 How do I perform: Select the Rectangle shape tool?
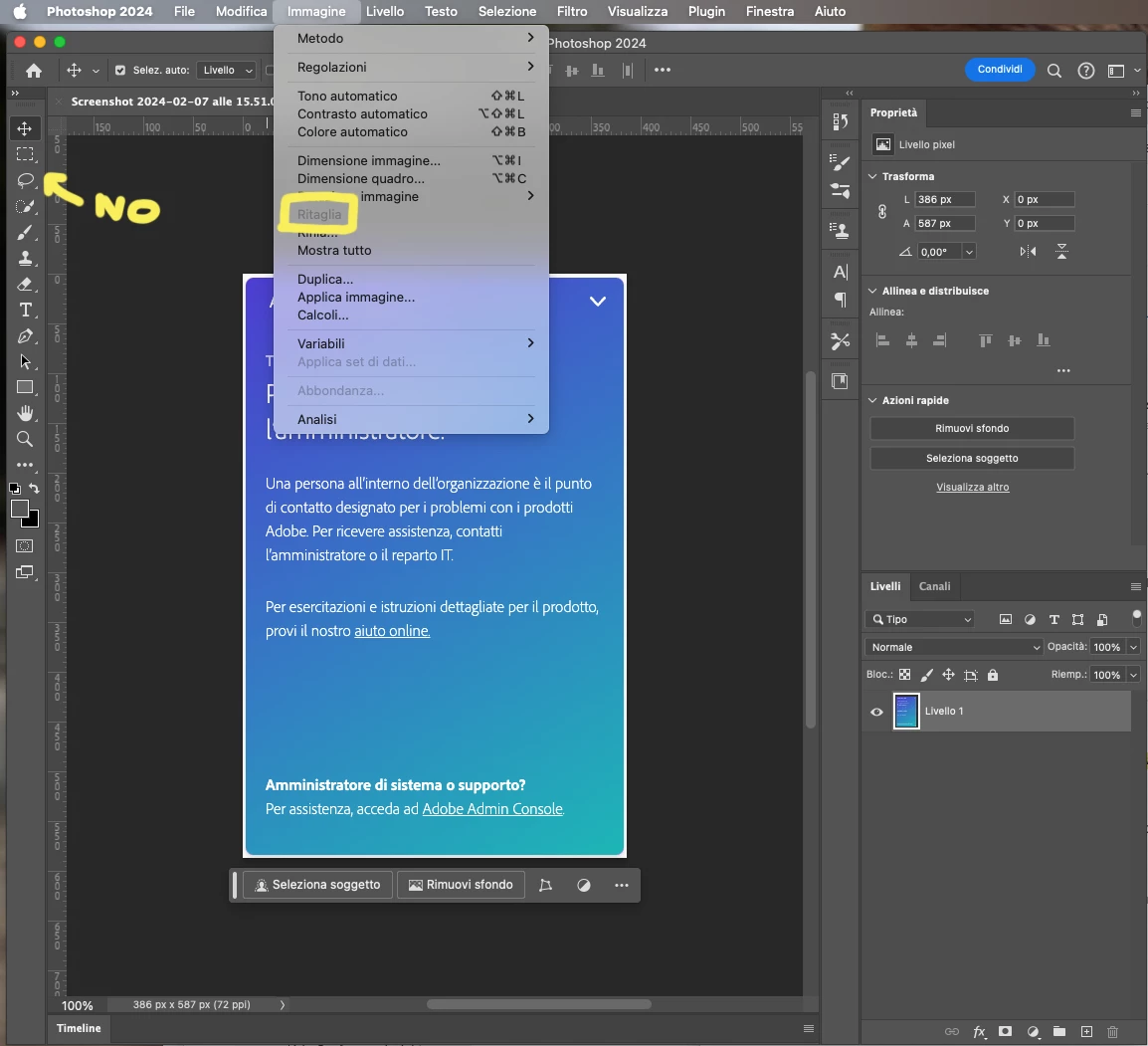[x=25, y=387]
